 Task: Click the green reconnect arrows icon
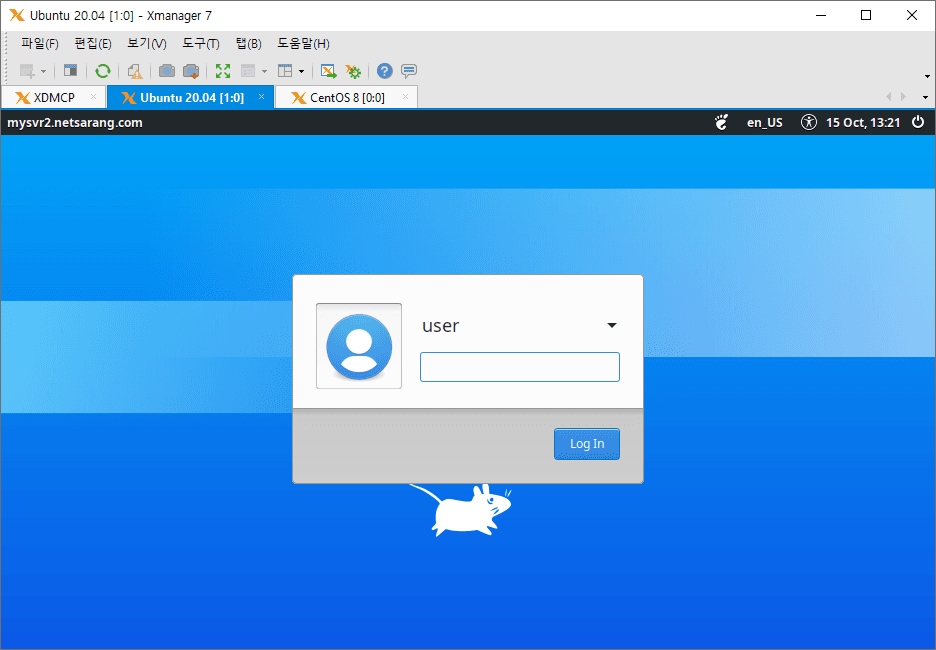point(103,71)
